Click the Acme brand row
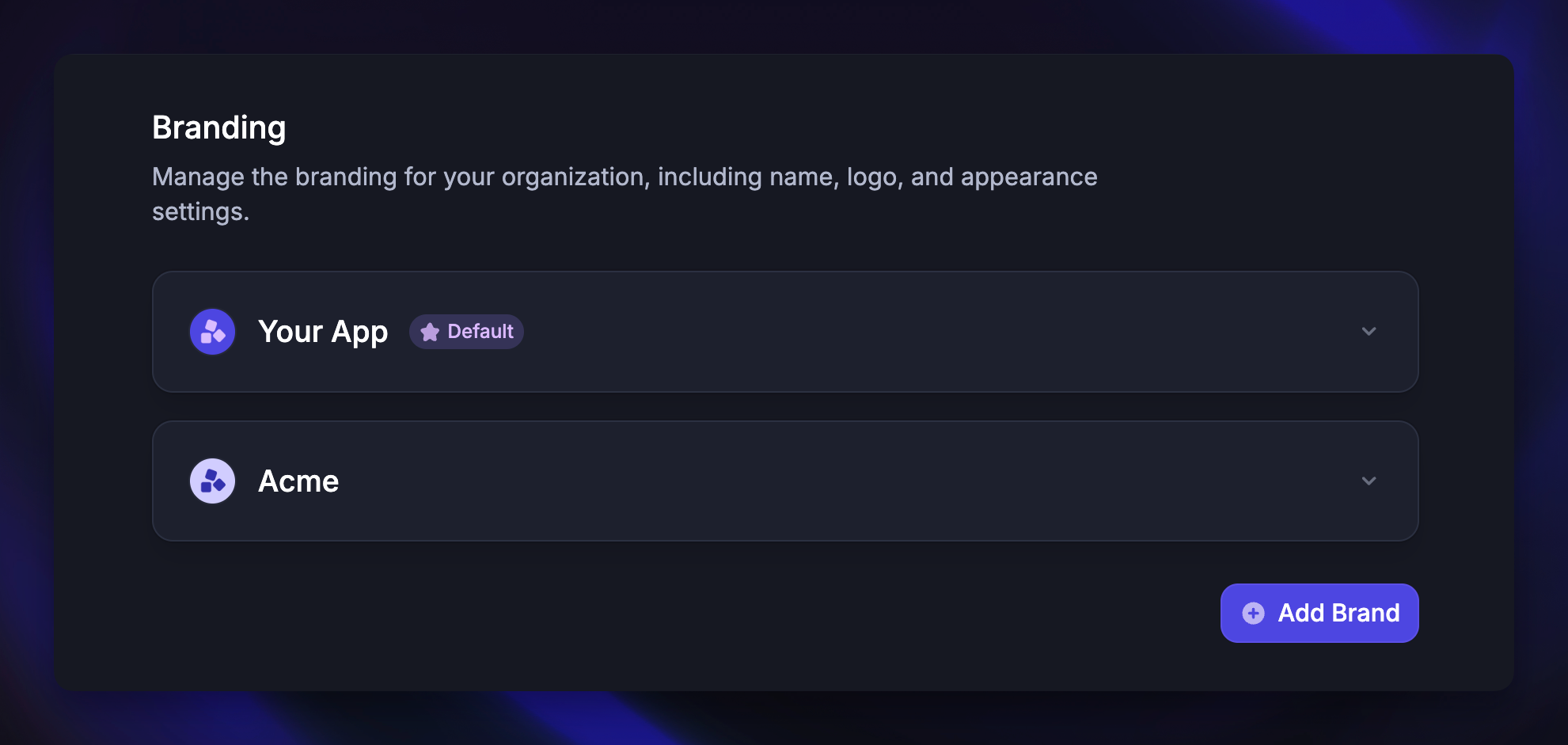1568x745 pixels. pyautogui.click(x=785, y=481)
